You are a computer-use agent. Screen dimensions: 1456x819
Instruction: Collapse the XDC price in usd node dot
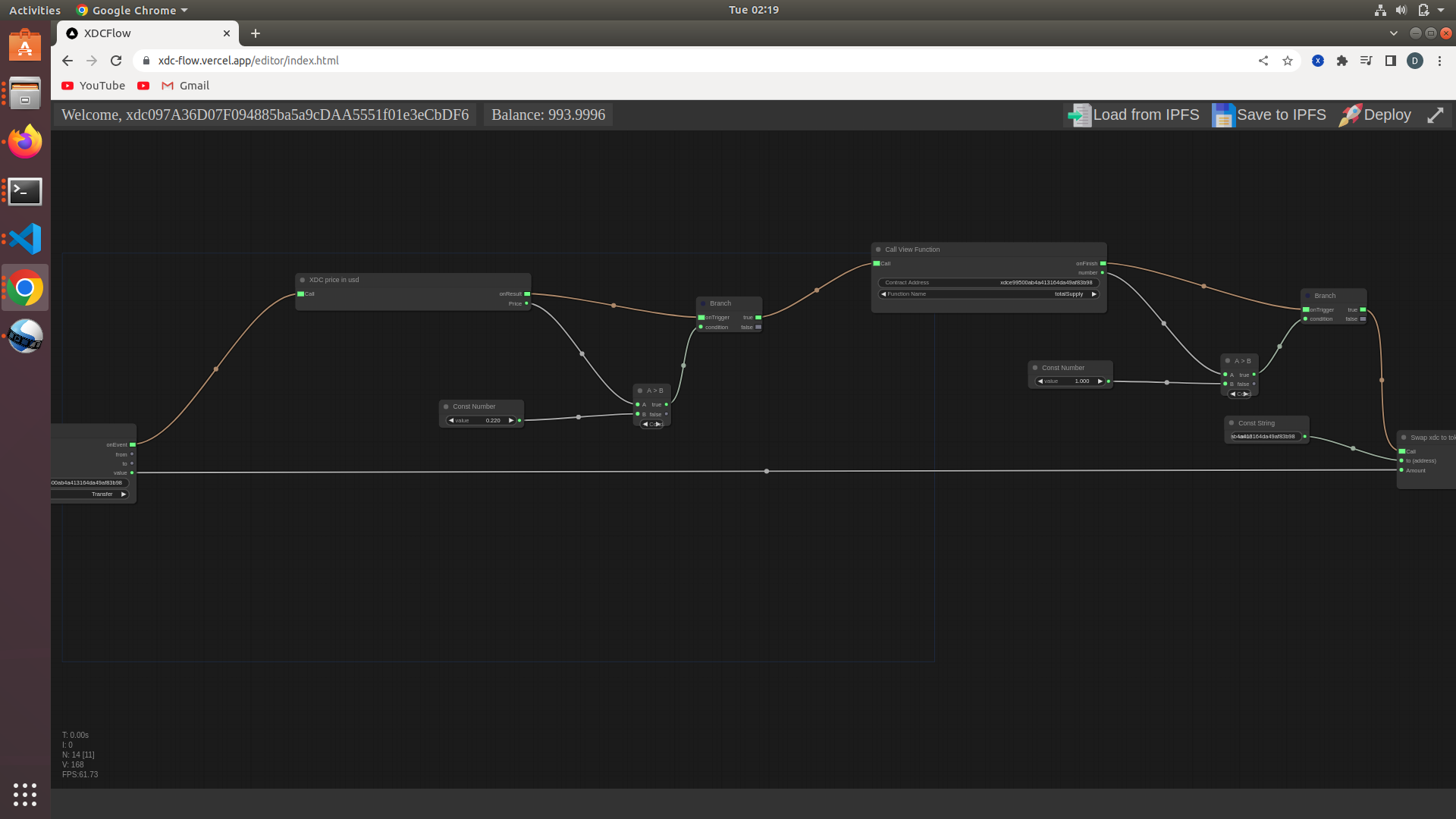(x=303, y=280)
